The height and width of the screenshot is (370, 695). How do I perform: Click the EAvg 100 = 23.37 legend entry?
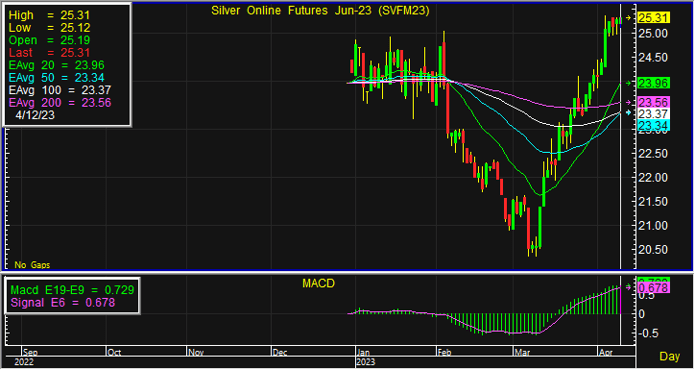tap(59, 90)
